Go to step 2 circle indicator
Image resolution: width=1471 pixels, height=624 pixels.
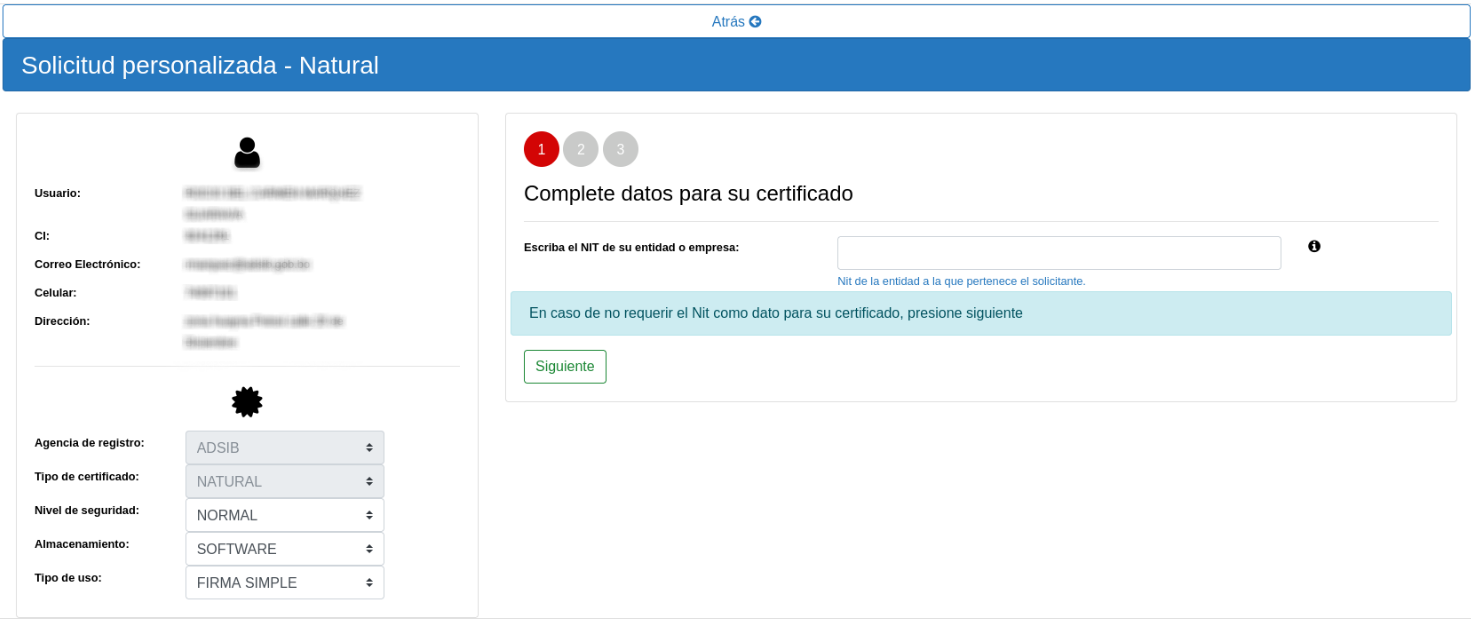click(581, 149)
